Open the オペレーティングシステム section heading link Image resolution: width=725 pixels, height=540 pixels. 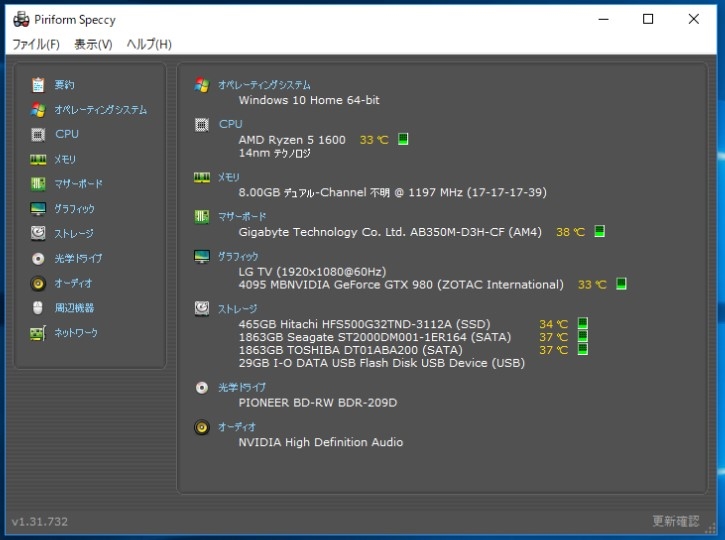[x=264, y=85]
